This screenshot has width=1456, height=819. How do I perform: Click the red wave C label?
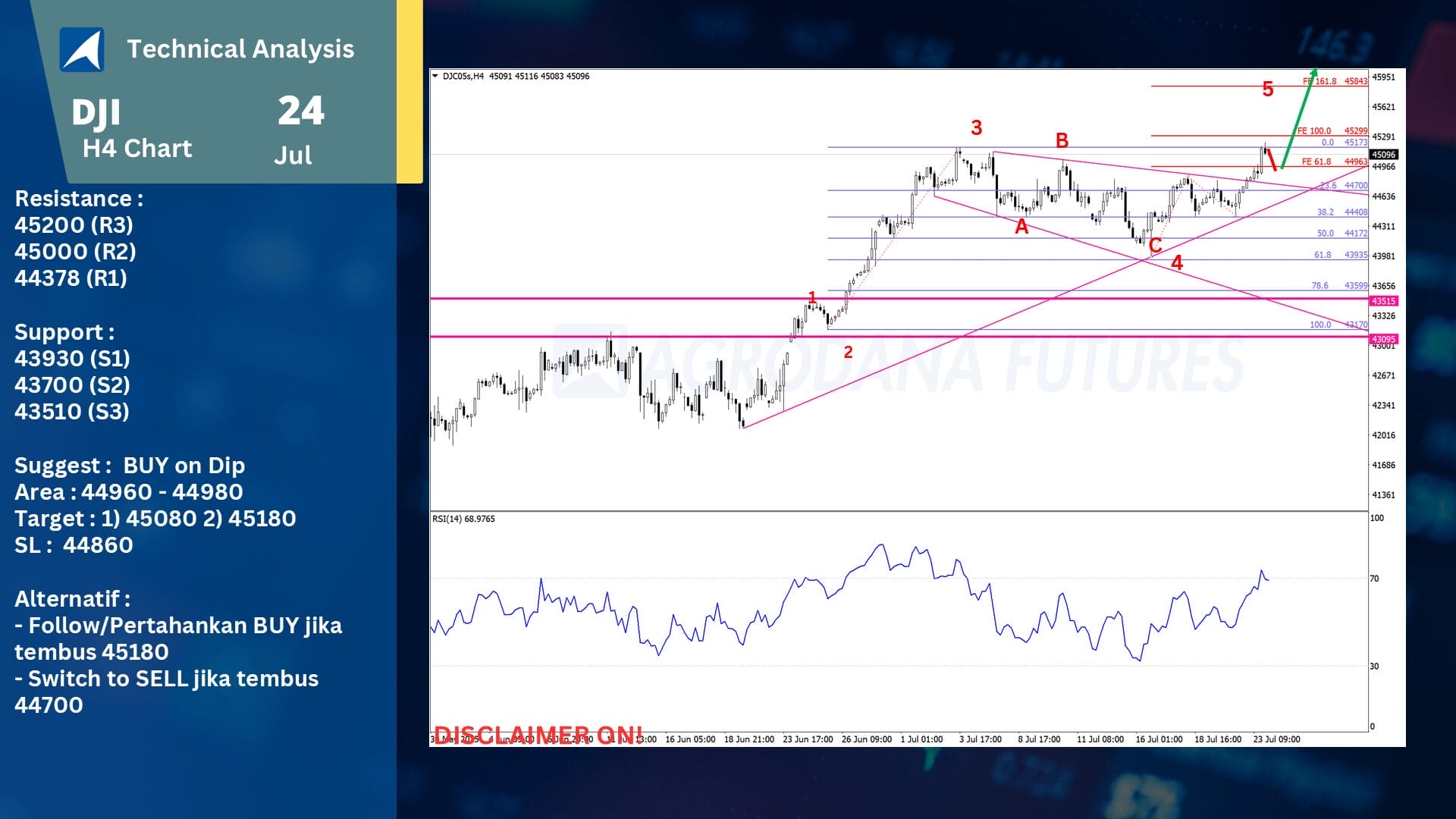1155,245
